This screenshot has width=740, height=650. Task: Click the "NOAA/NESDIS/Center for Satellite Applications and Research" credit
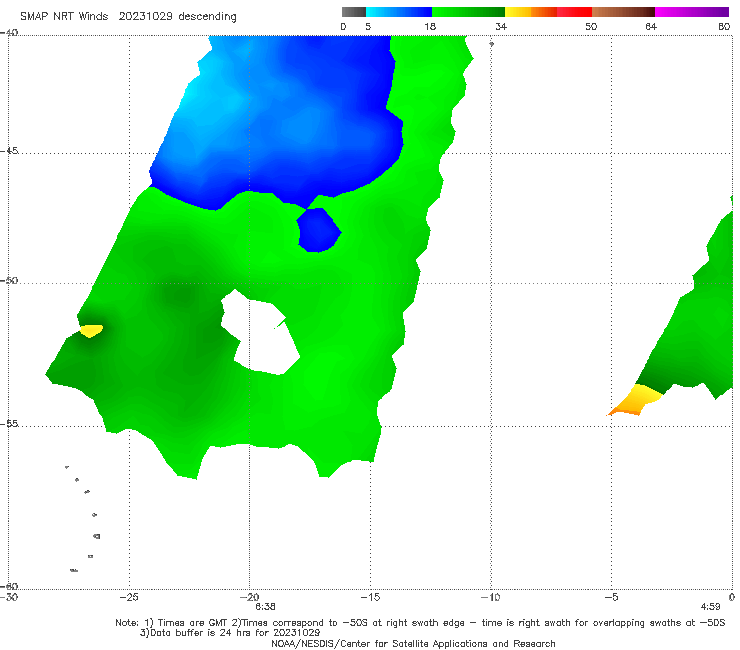pyautogui.click(x=413, y=644)
